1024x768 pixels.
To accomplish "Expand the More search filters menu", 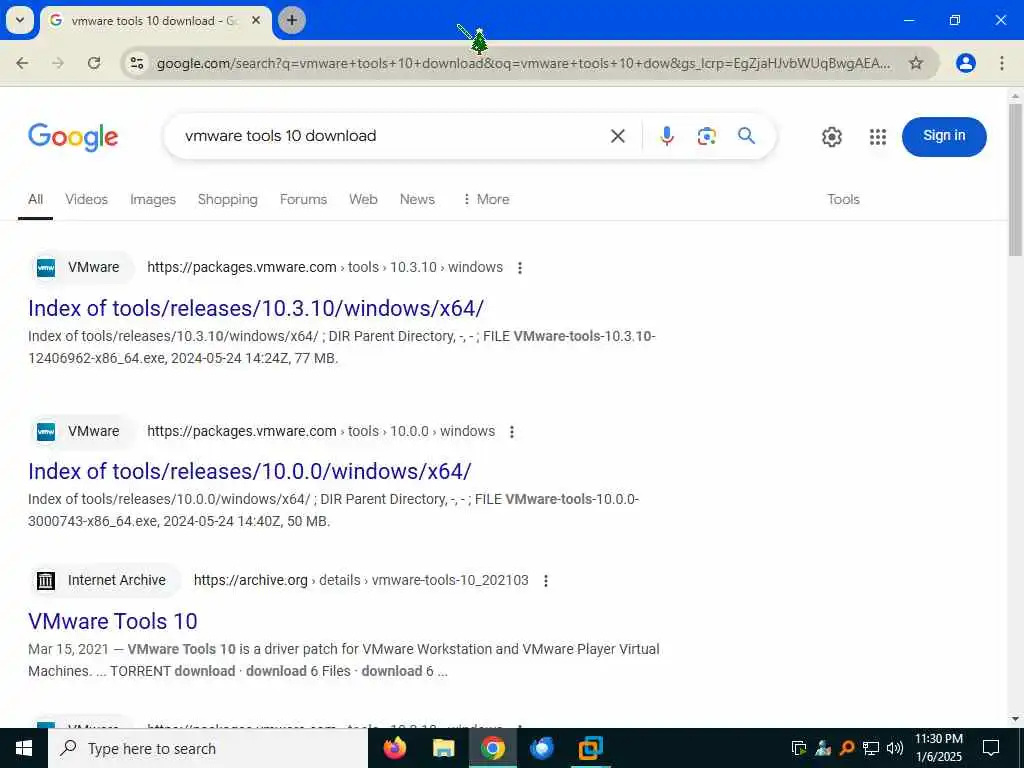I will tap(485, 199).
